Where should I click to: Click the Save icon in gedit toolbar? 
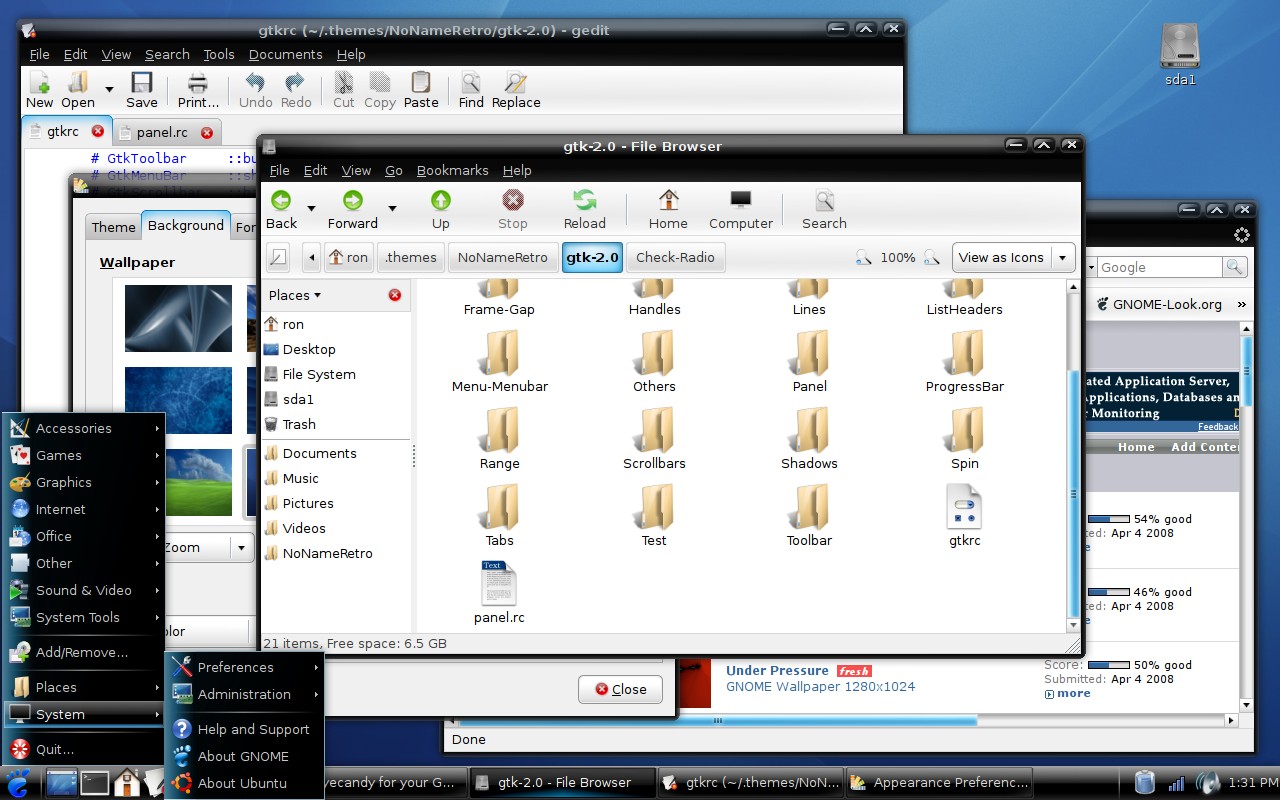click(x=141, y=82)
